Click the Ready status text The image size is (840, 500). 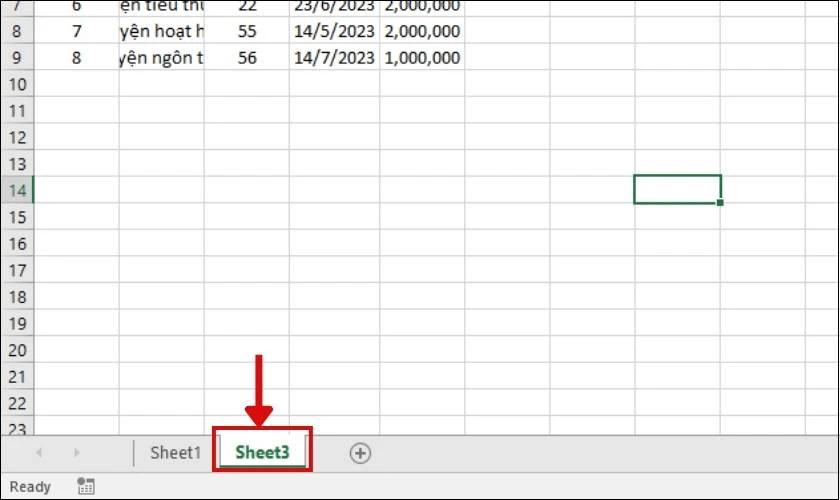click(30, 487)
